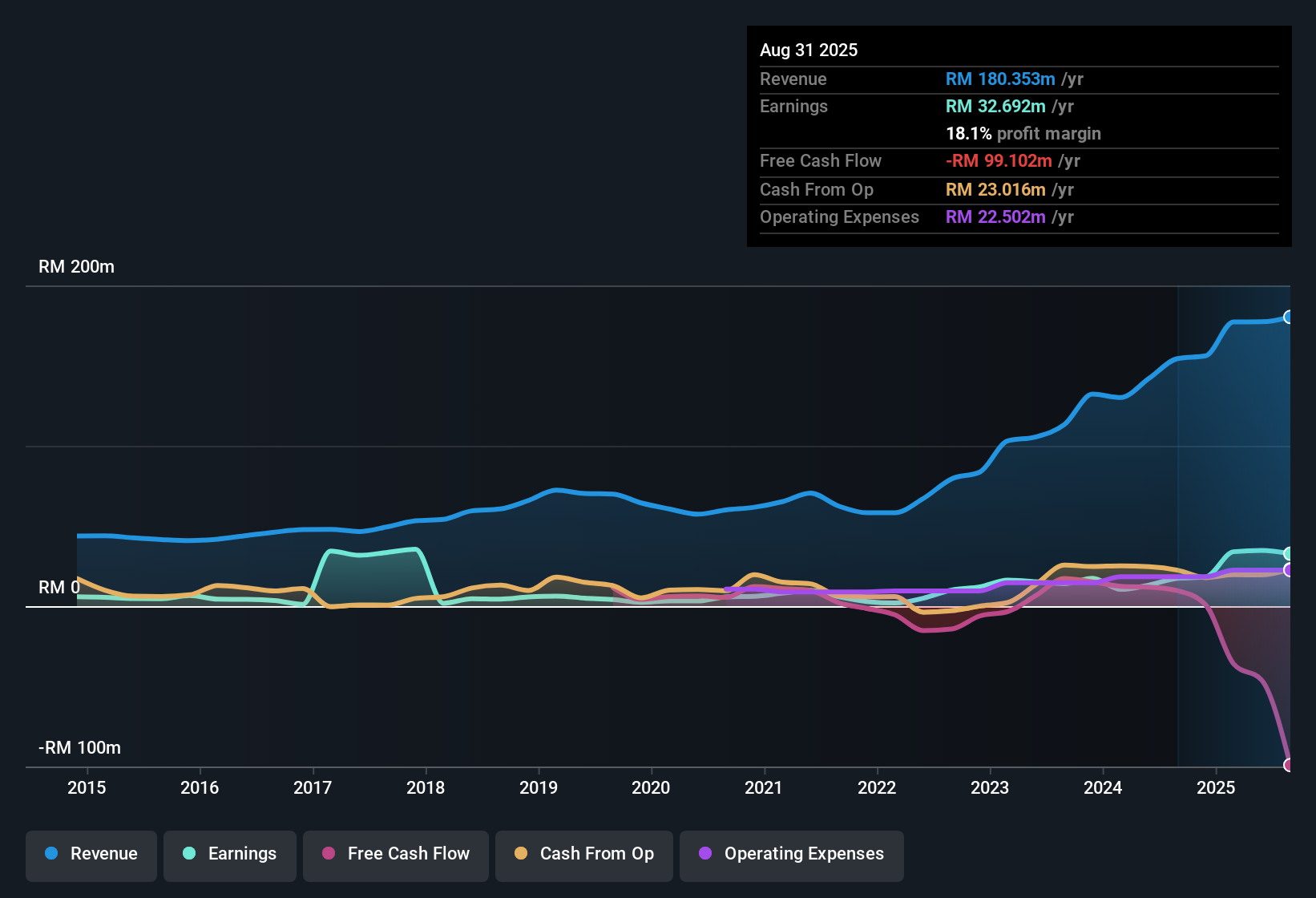1316x898 pixels.
Task: Click the teal Earnings legend dot
Action: (x=189, y=854)
